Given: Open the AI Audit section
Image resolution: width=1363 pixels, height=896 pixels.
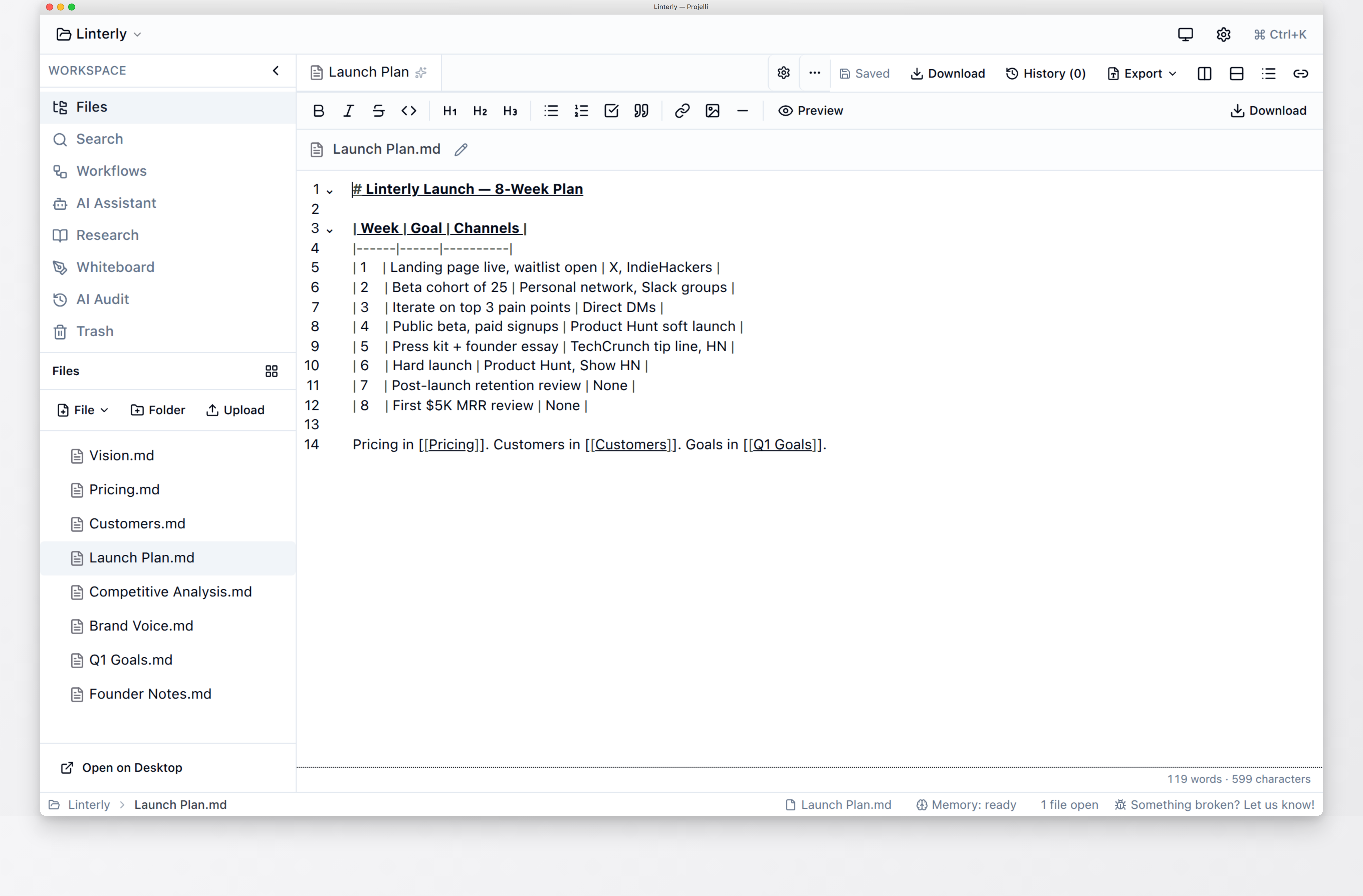Looking at the screenshot, I should (168, 300).
